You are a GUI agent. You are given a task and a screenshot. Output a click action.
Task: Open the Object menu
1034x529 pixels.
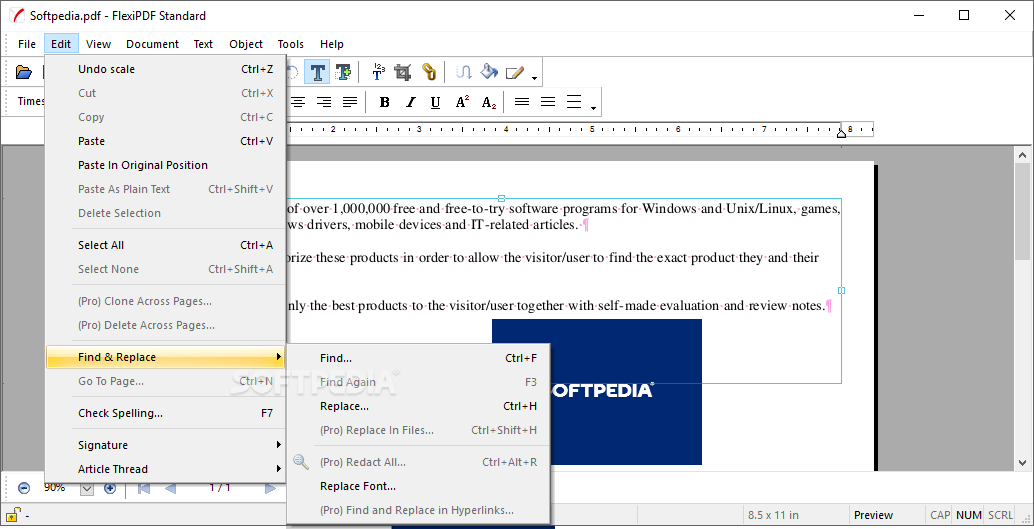click(x=246, y=44)
